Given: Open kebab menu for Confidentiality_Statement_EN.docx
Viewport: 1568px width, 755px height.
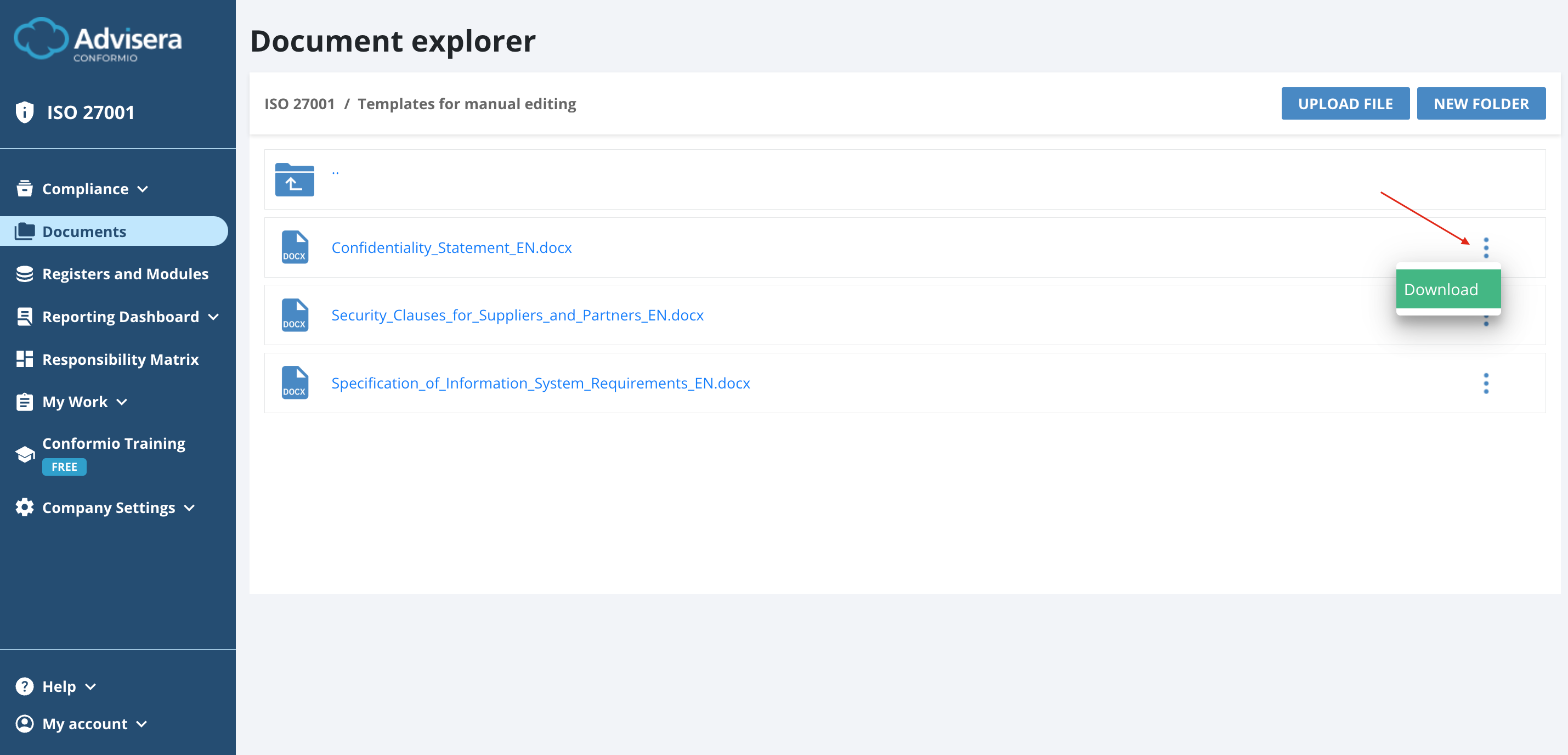Looking at the screenshot, I should coord(1485,248).
